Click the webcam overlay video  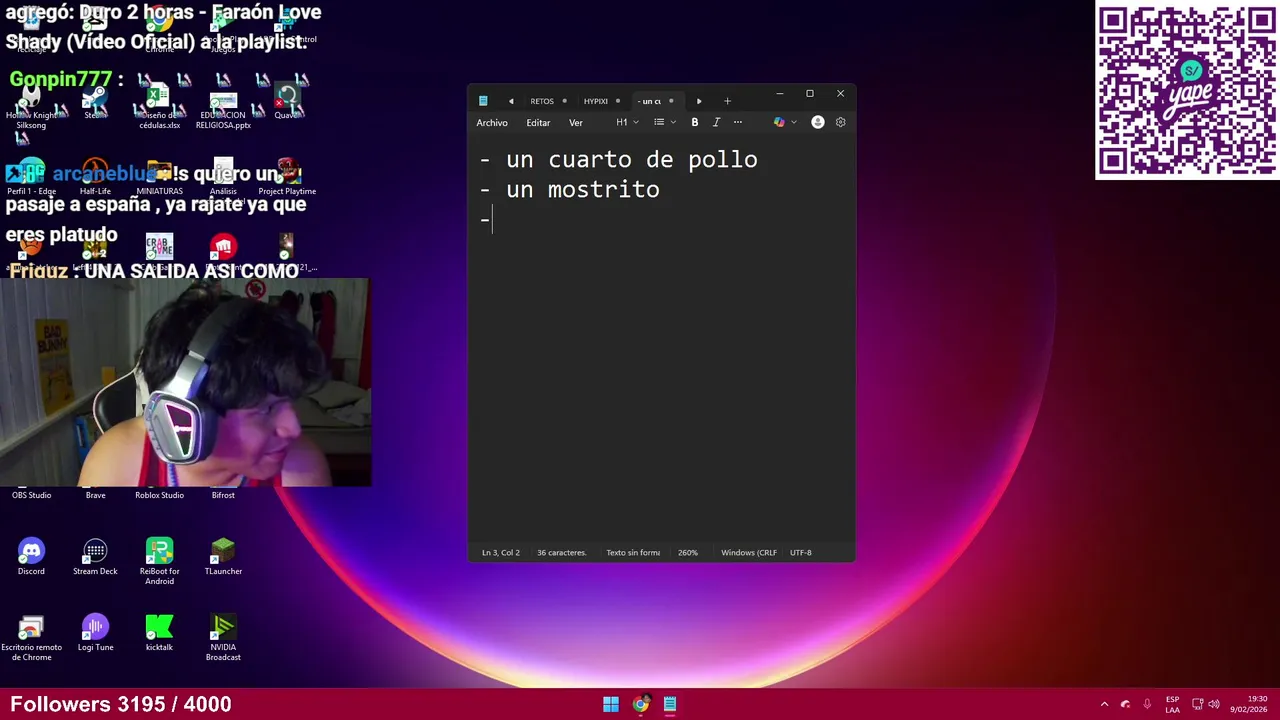pyautogui.click(x=185, y=382)
